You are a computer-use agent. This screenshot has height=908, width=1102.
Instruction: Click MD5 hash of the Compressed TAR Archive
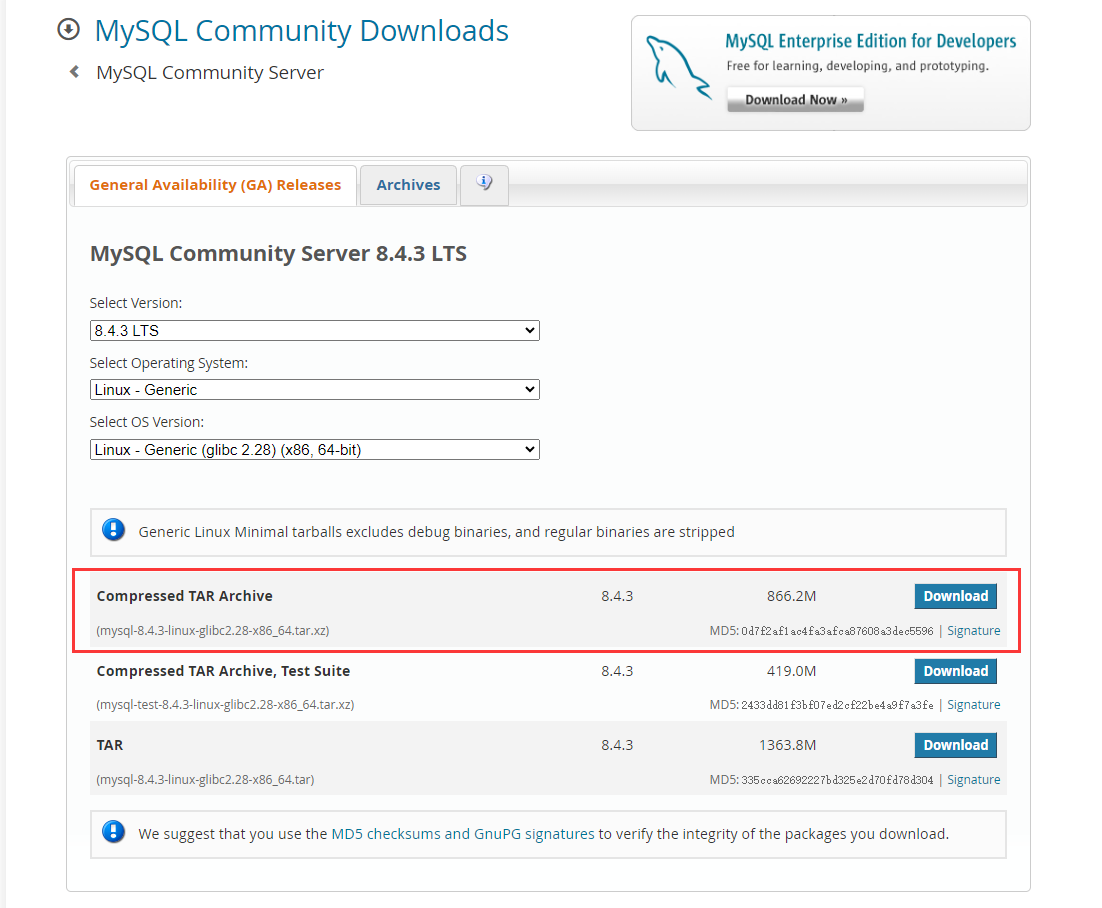(837, 631)
